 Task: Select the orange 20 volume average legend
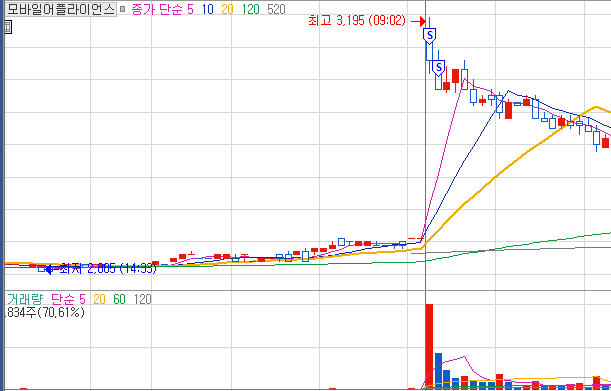point(99,299)
